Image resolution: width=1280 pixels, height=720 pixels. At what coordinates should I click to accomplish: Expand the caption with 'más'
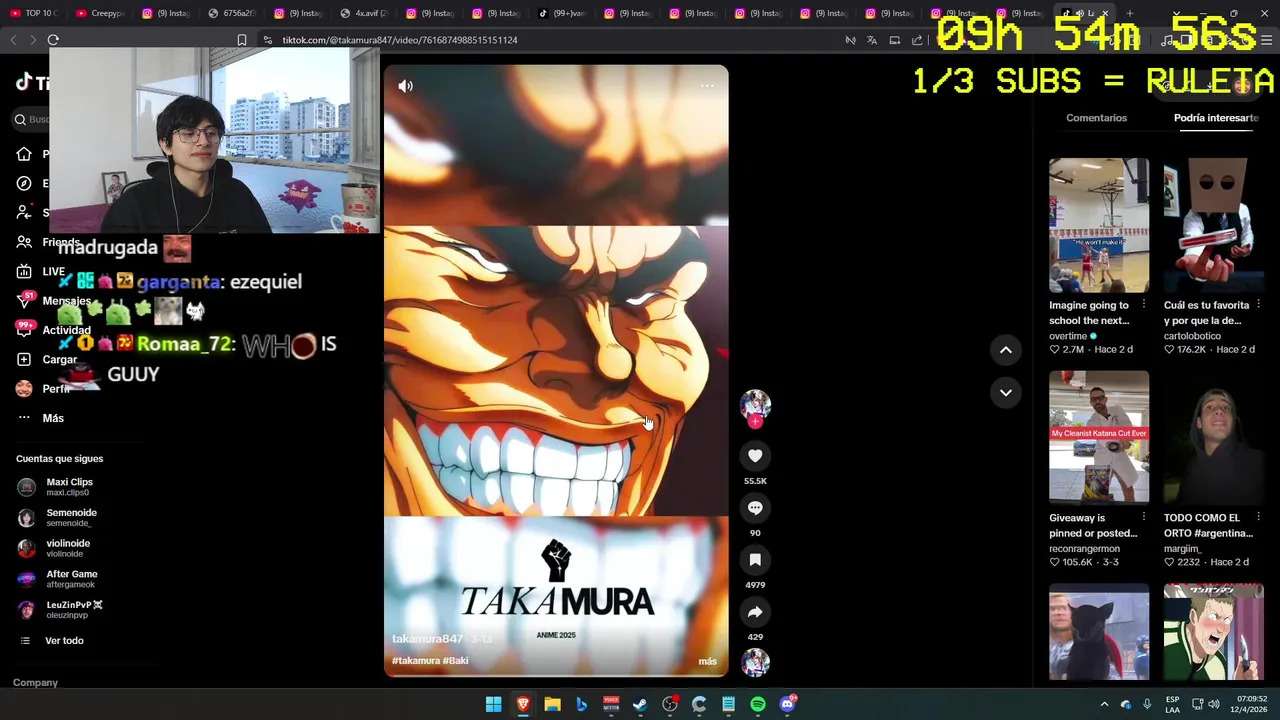(707, 661)
